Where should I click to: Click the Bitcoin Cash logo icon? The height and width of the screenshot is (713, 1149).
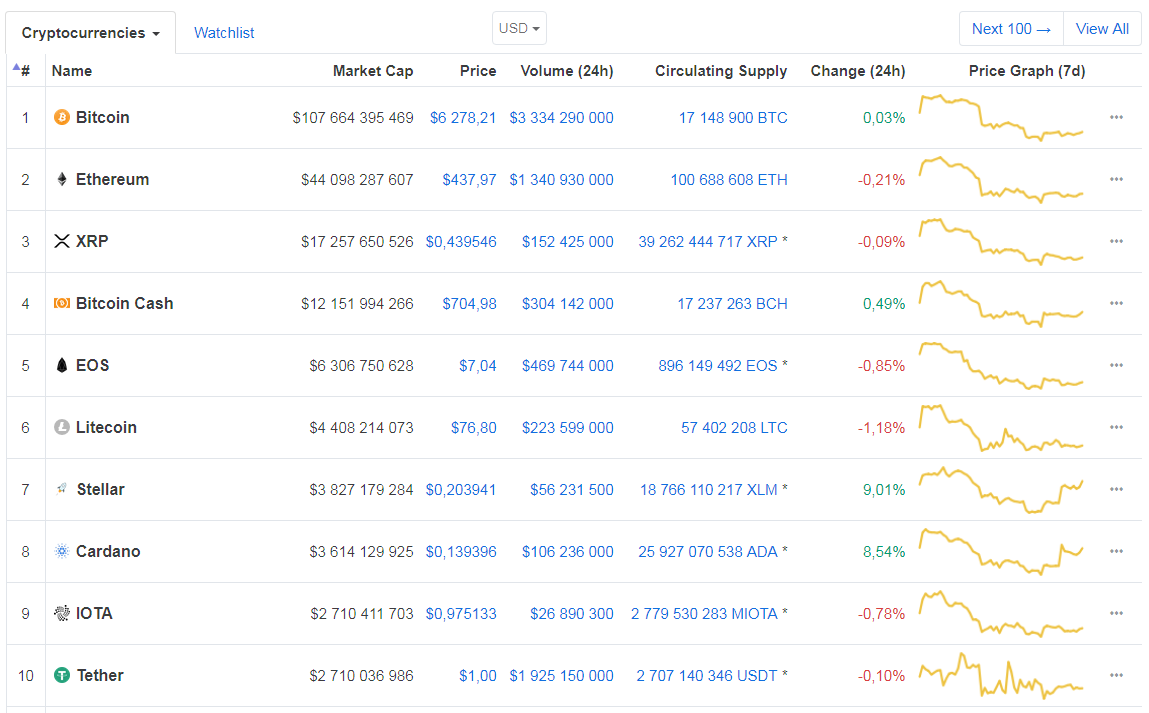click(x=62, y=303)
